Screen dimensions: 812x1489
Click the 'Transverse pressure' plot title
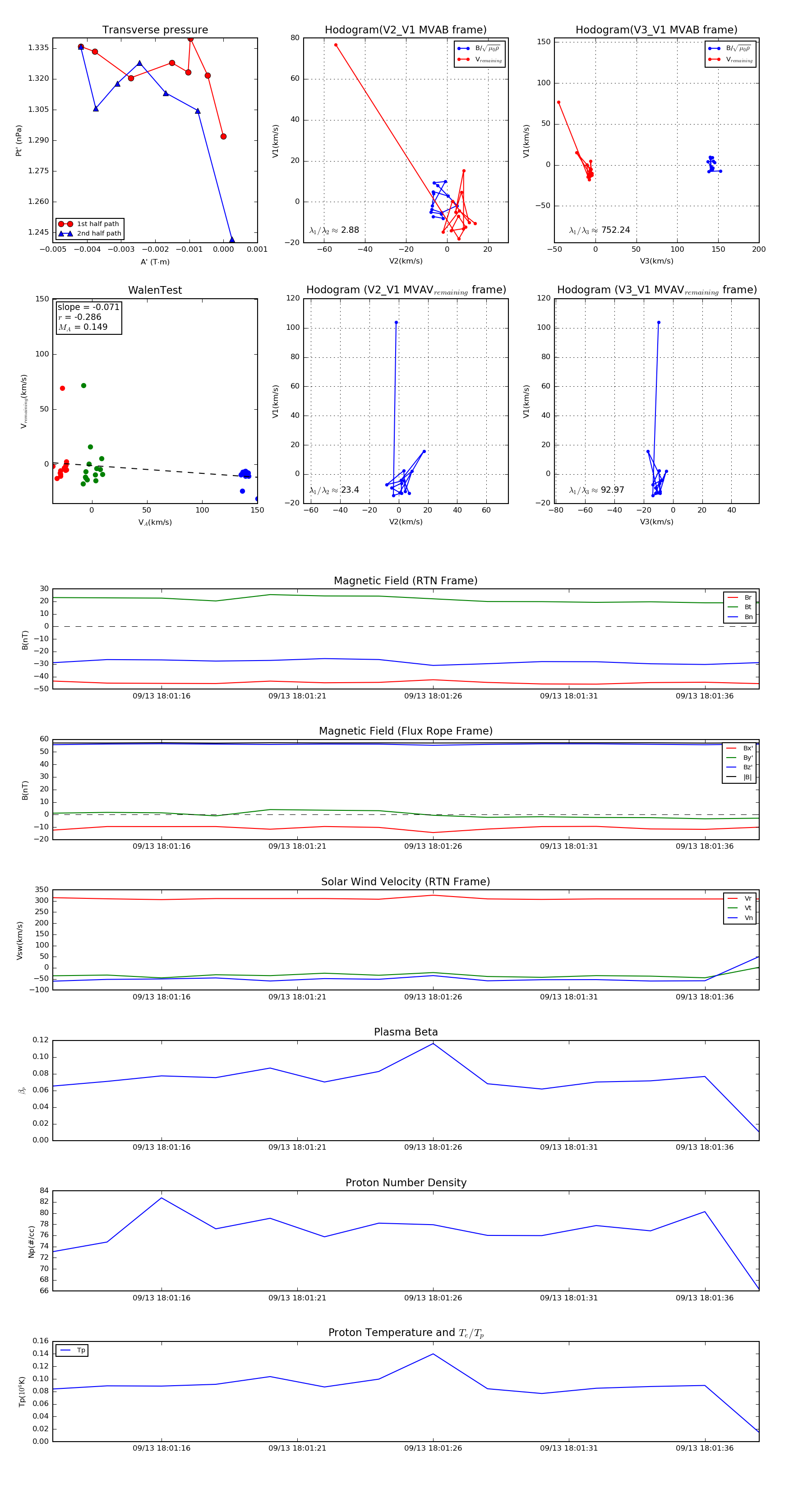click(155, 30)
